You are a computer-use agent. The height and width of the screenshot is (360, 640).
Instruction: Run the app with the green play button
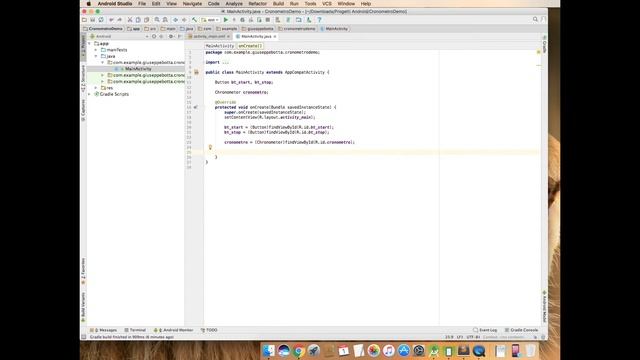tap(226, 20)
